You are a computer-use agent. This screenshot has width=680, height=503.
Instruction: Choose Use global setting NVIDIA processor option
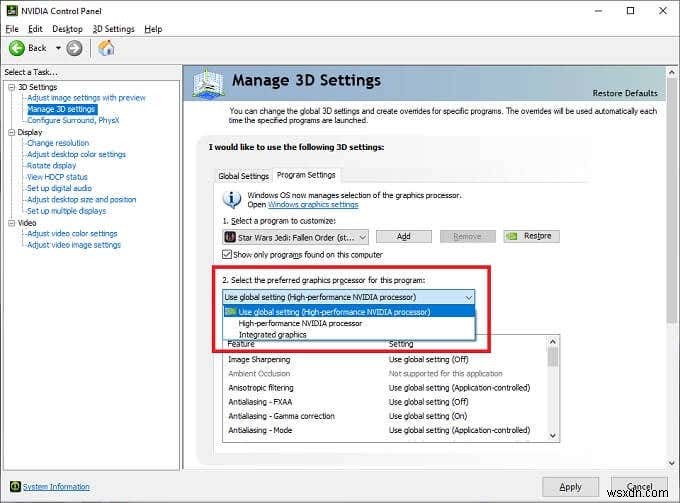[349, 312]
